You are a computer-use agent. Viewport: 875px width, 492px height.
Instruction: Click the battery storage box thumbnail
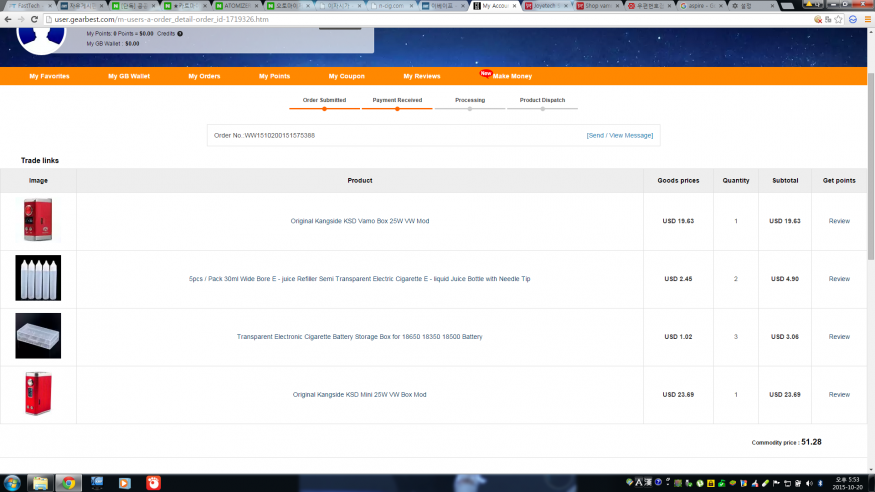pos(38,335)
